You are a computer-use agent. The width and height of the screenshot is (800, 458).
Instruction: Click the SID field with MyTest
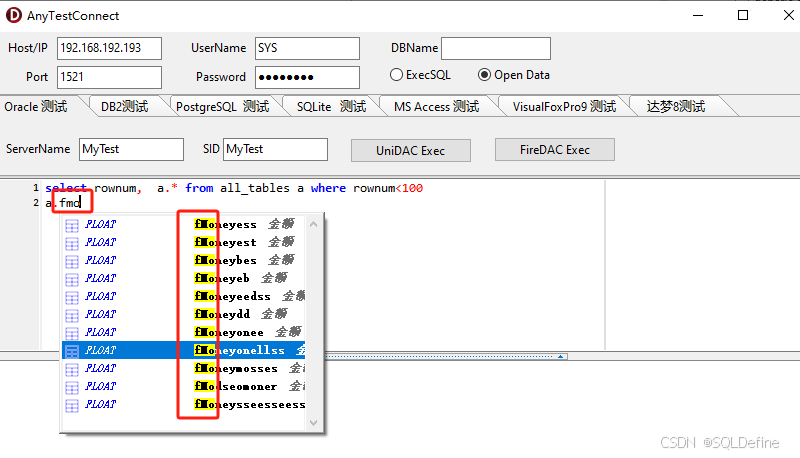click(275, 149)
